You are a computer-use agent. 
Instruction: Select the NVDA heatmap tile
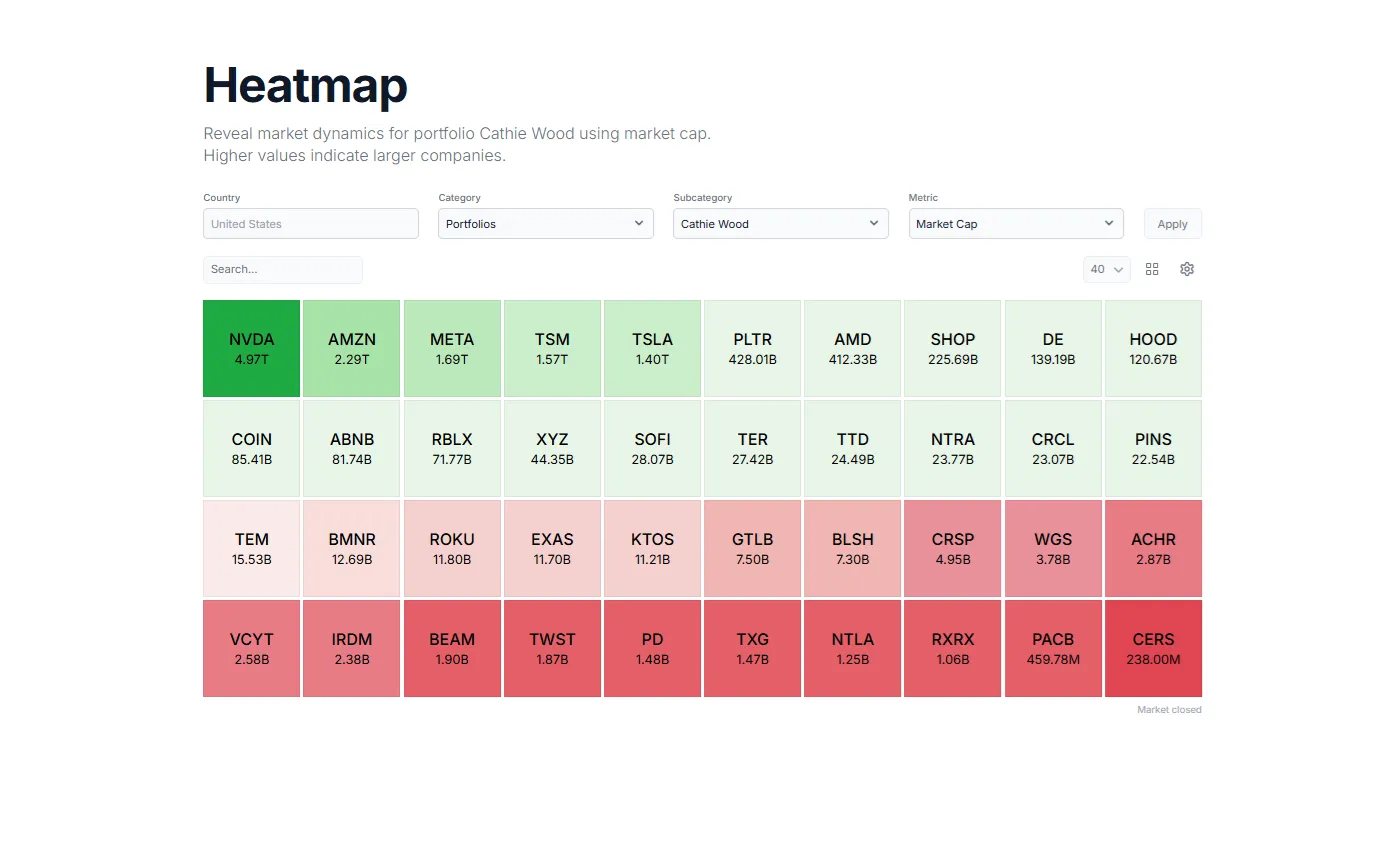pos(251,348)
